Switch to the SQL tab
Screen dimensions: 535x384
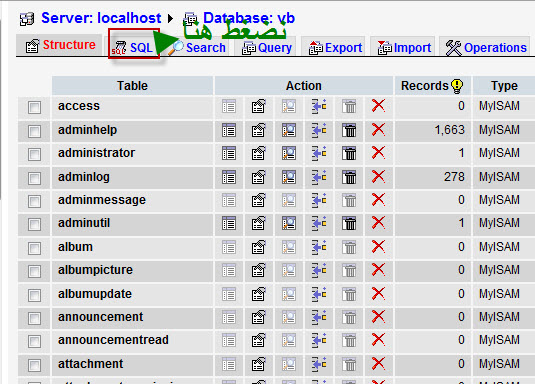(x=133, y=47)
